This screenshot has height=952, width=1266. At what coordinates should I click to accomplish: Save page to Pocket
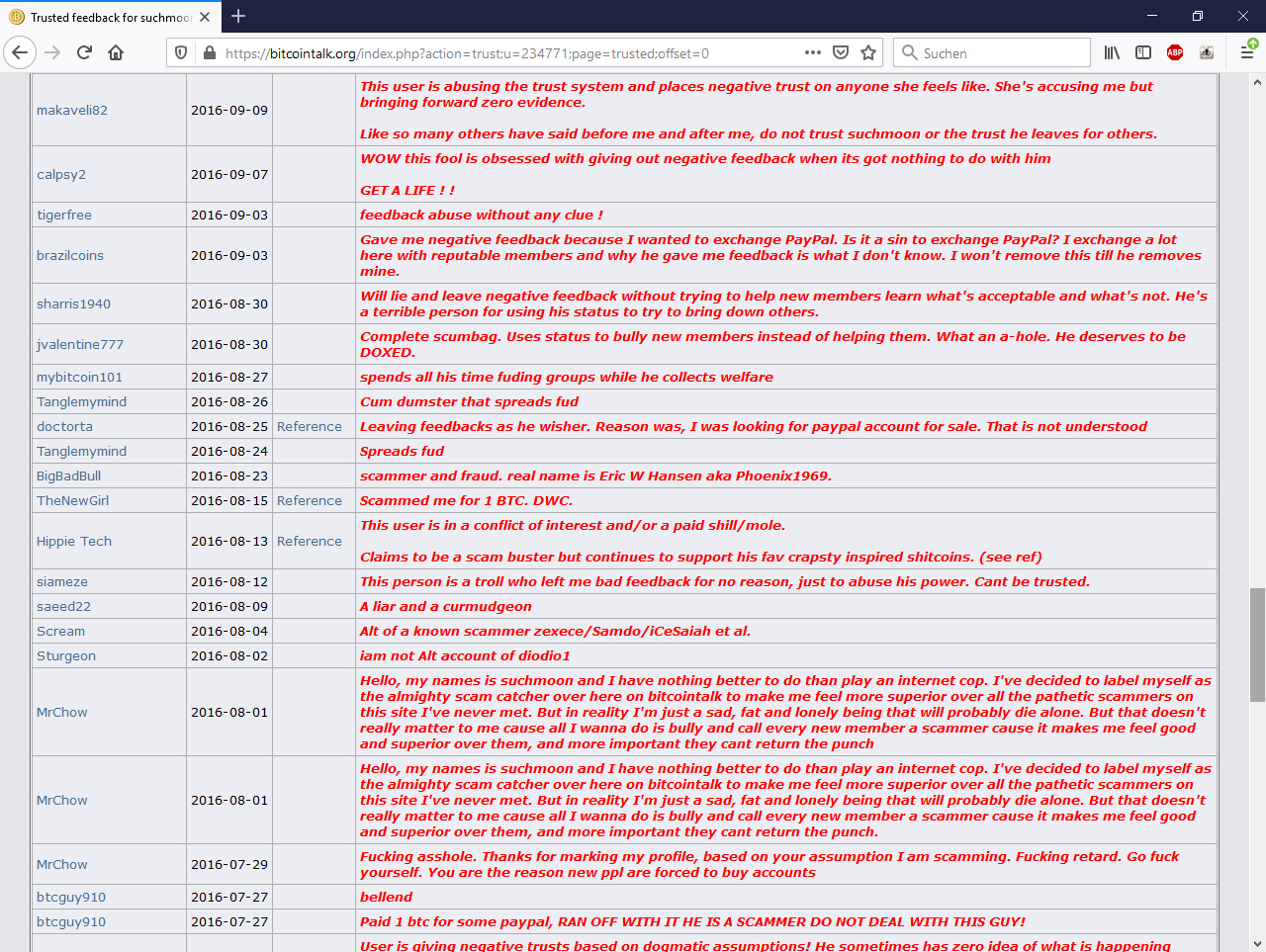[x=841, y=52]
